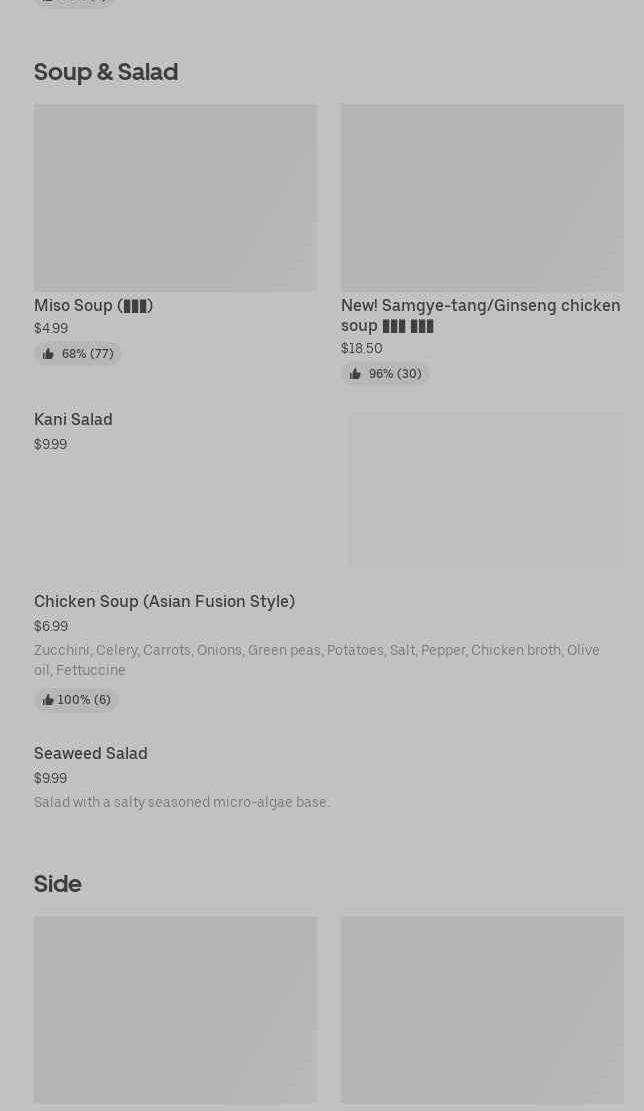Click the Seaweed Salad description text
644x1111 pixels.
pos(181,803)
